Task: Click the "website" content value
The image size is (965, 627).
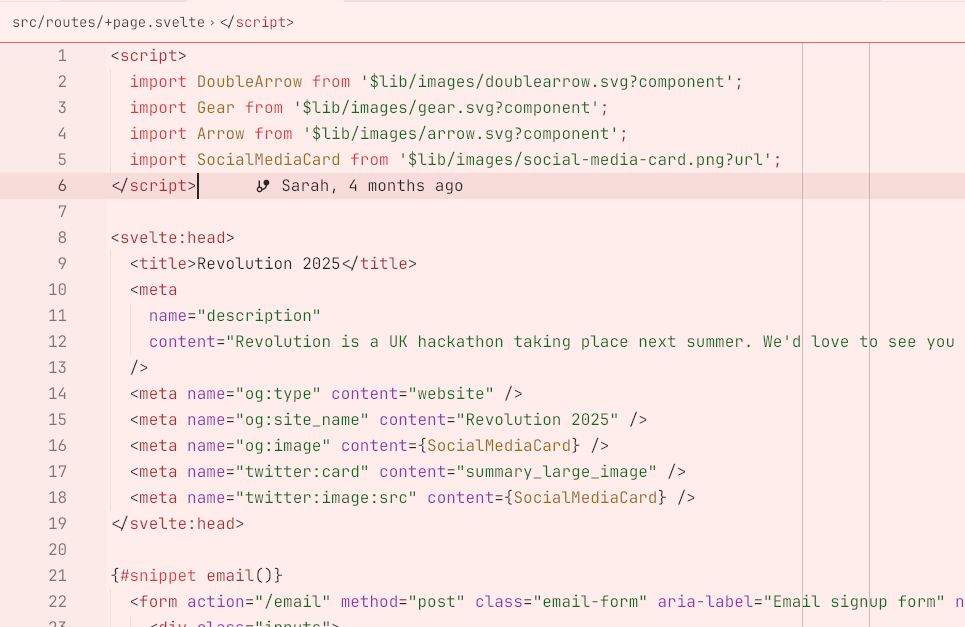Action: [x=451, y=394]
